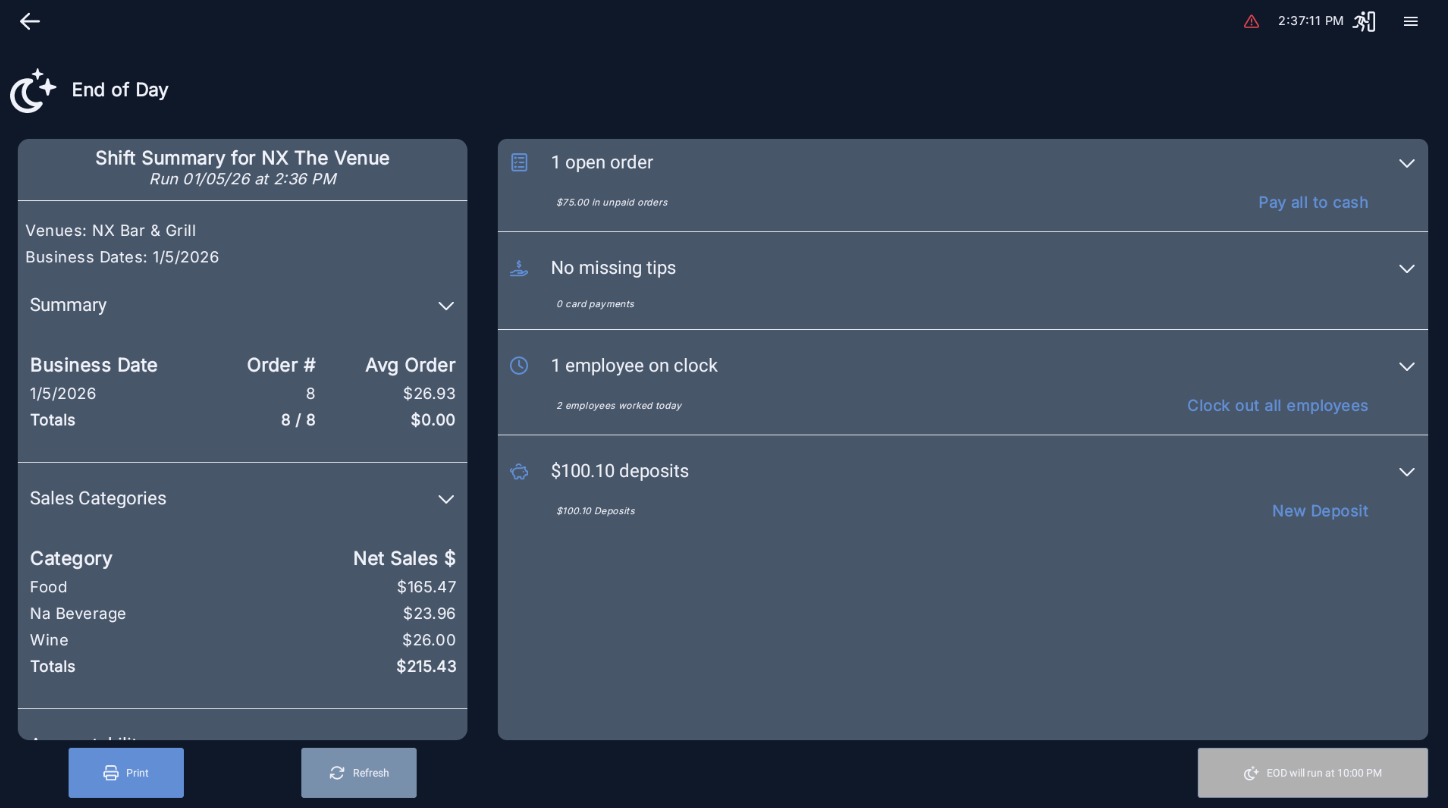Screen dimensions: 1448x808
Task: Click the piggy bank icon next to deposits
Action: click(x=519, y=471)
